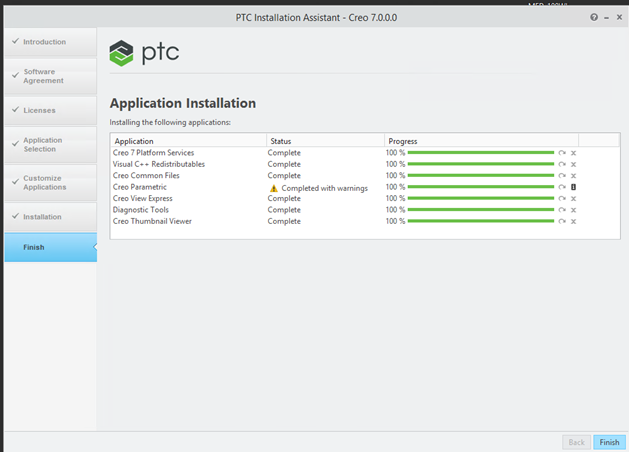Click the Installing the following applications text

170,122
